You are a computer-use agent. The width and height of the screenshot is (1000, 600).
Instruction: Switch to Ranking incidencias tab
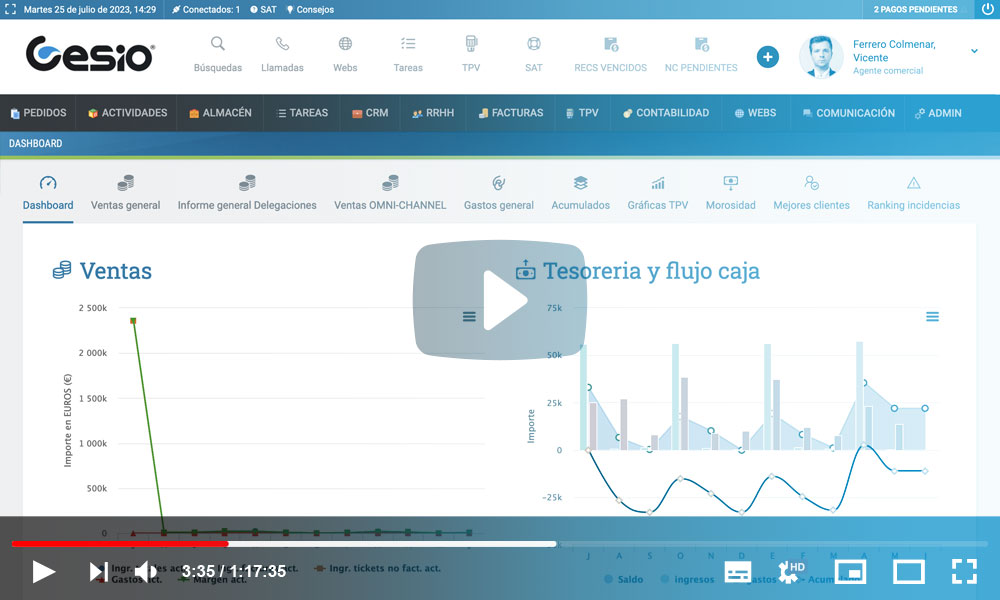tap(913, 193)
